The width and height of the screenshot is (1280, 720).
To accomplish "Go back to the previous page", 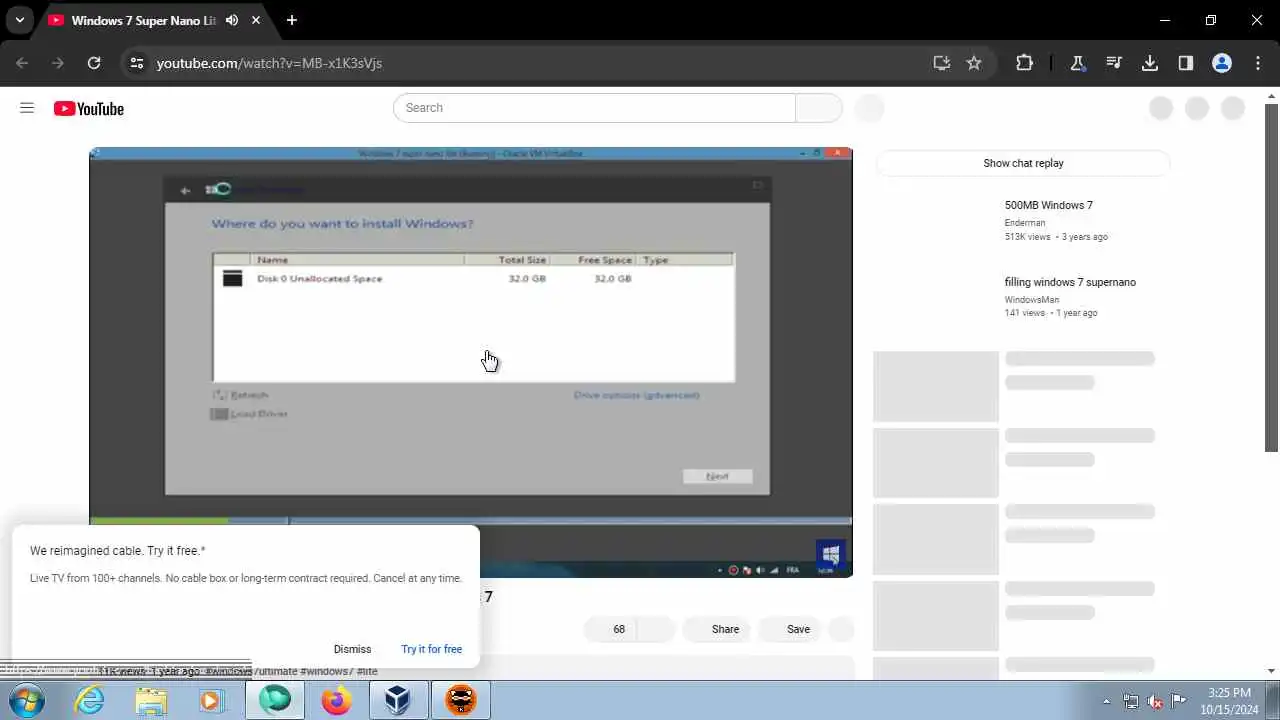I will click(22, 63).
